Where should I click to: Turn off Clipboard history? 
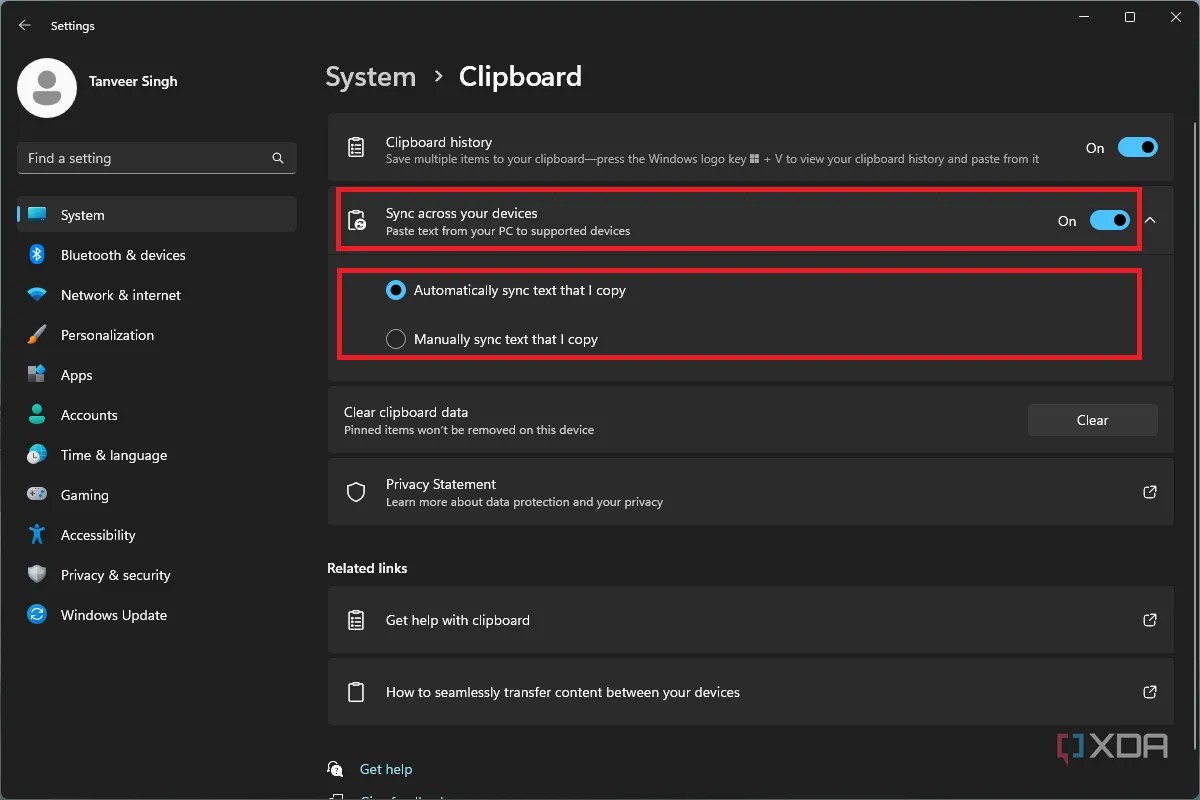[x=1138, y=147]
